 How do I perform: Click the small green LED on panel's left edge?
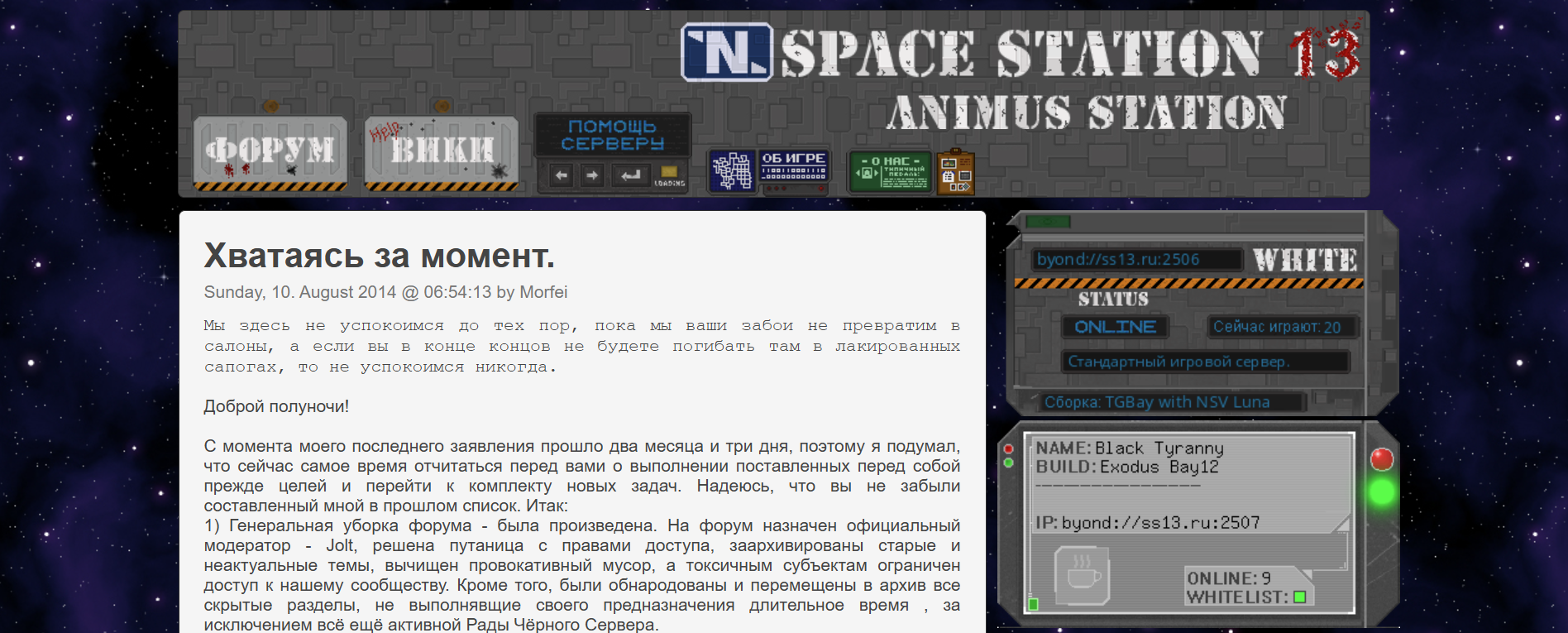click(1008, 463)
